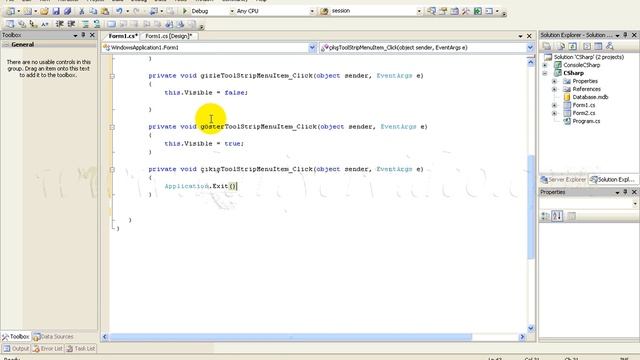640x360 pixels.
Task: Toggle Alphabetical sort in Properties panel
Action: 557,216
